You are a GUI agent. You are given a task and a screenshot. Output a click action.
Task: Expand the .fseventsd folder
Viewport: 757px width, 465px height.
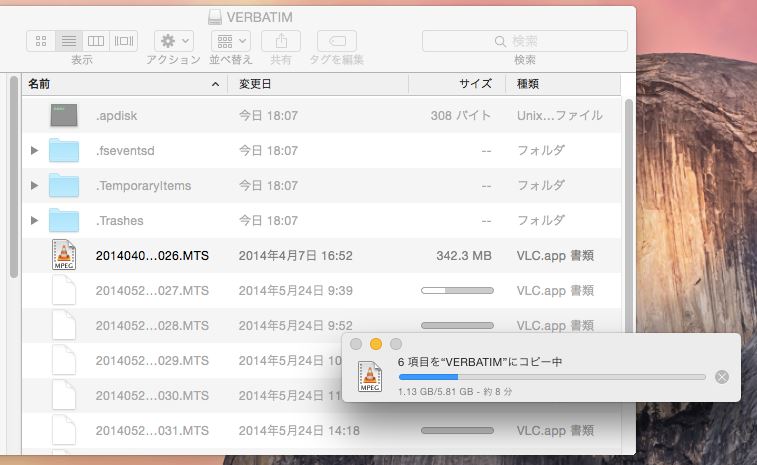tap(35, 151)
